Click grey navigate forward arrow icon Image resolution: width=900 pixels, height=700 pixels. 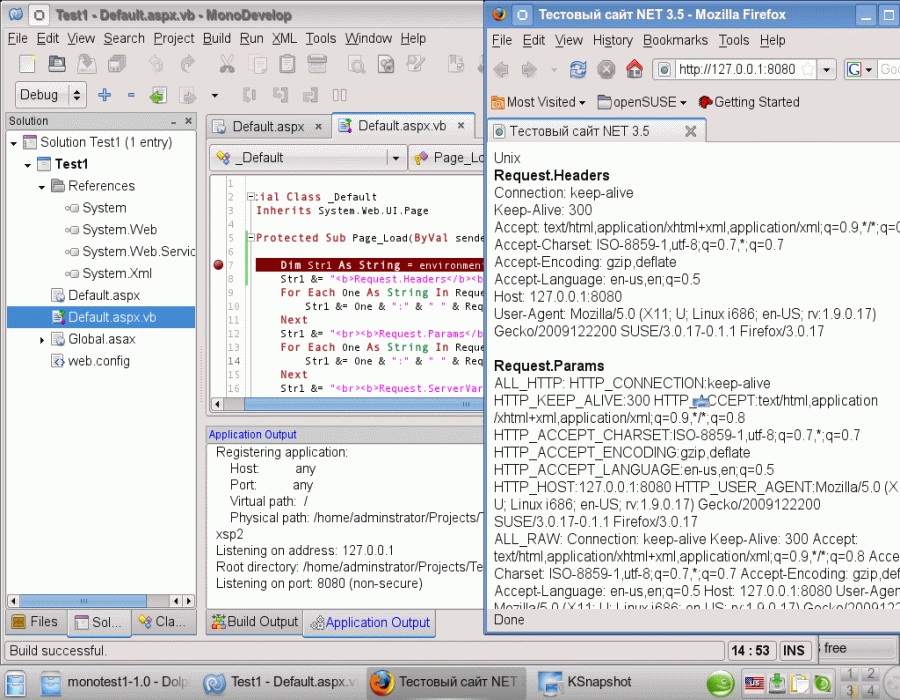click(x=188, y=95)
